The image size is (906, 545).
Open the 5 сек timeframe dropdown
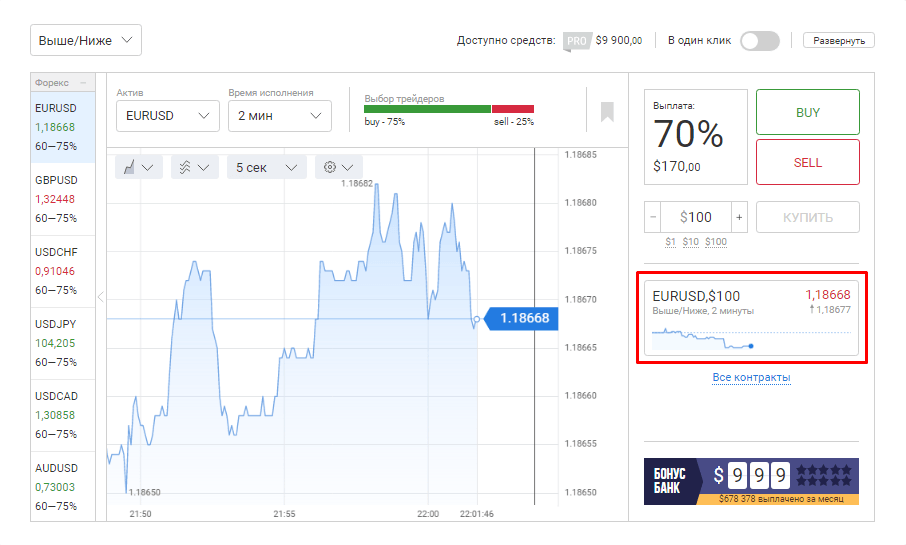[x=266, y=167]
